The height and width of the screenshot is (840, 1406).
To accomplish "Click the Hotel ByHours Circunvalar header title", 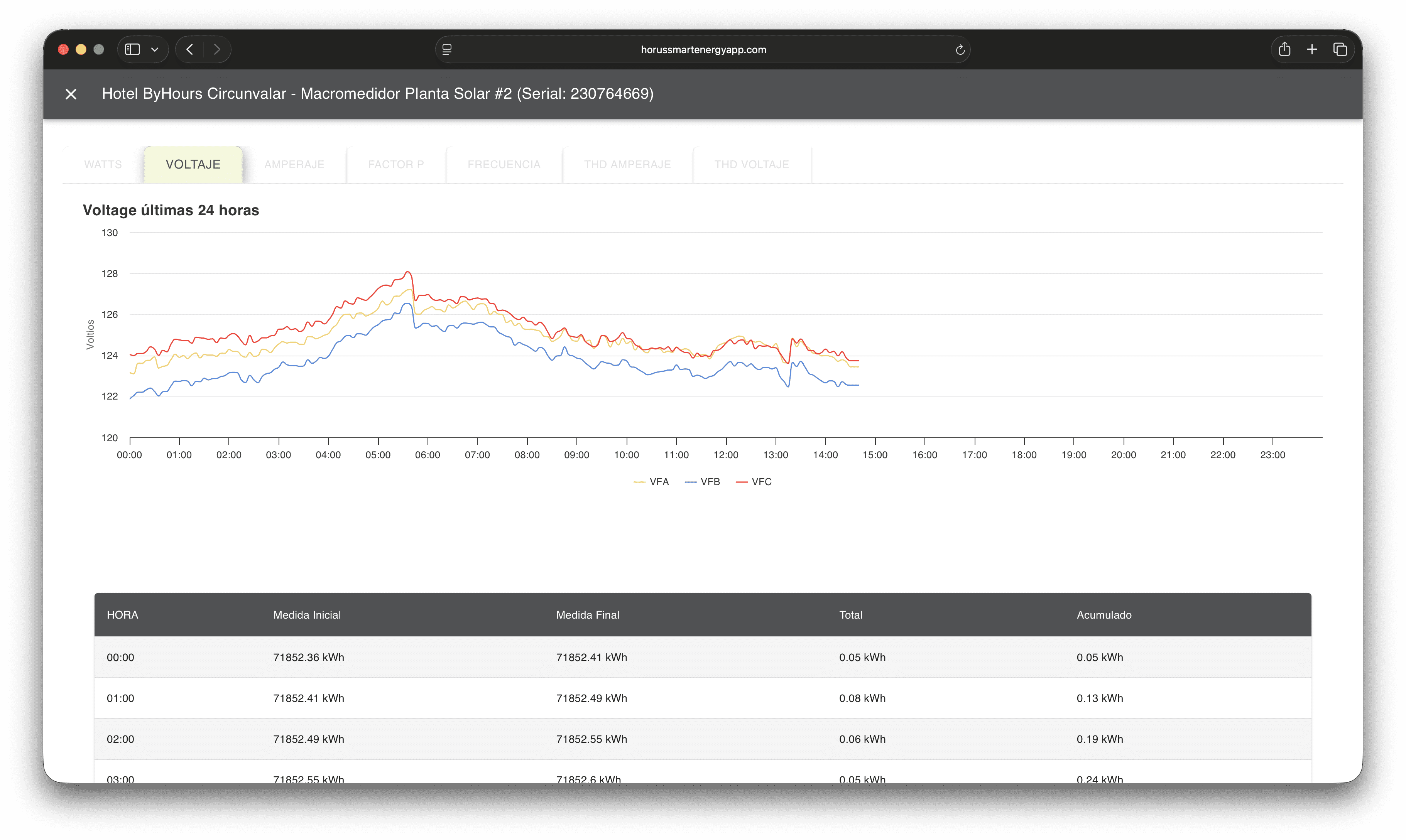I will coord(378,94).
